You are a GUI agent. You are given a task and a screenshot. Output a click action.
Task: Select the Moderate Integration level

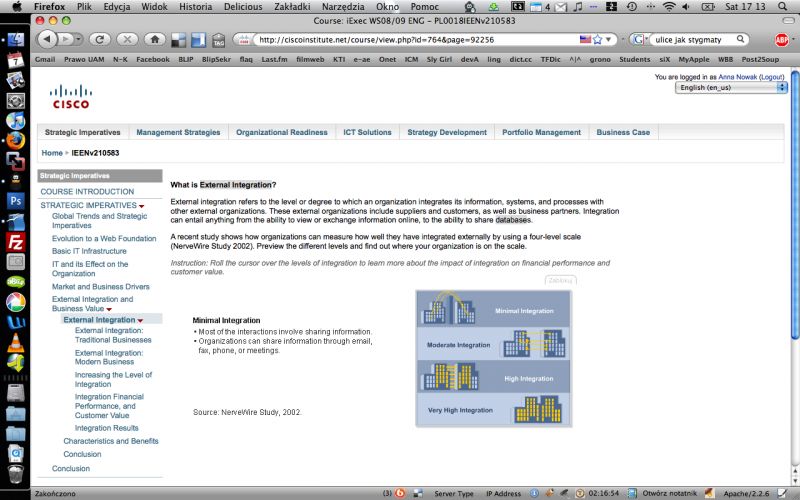493,343
